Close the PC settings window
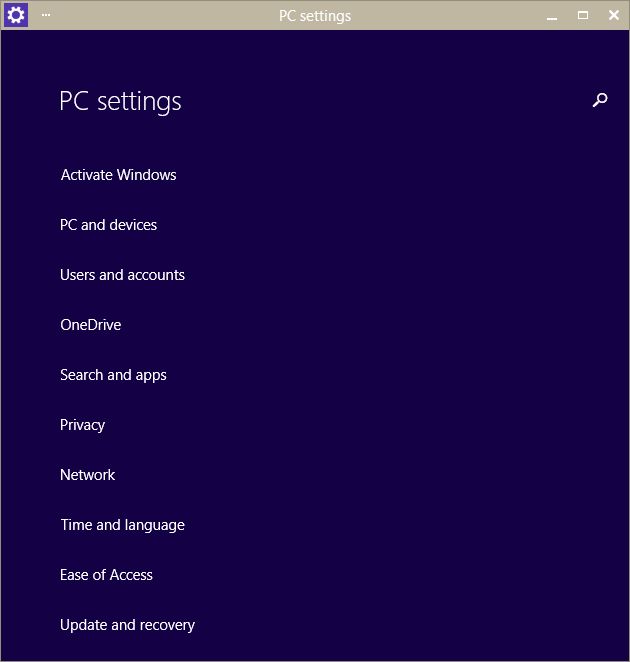Image resolution: width=630 pixels, height=662 pixels. click(x=614, y=16)
